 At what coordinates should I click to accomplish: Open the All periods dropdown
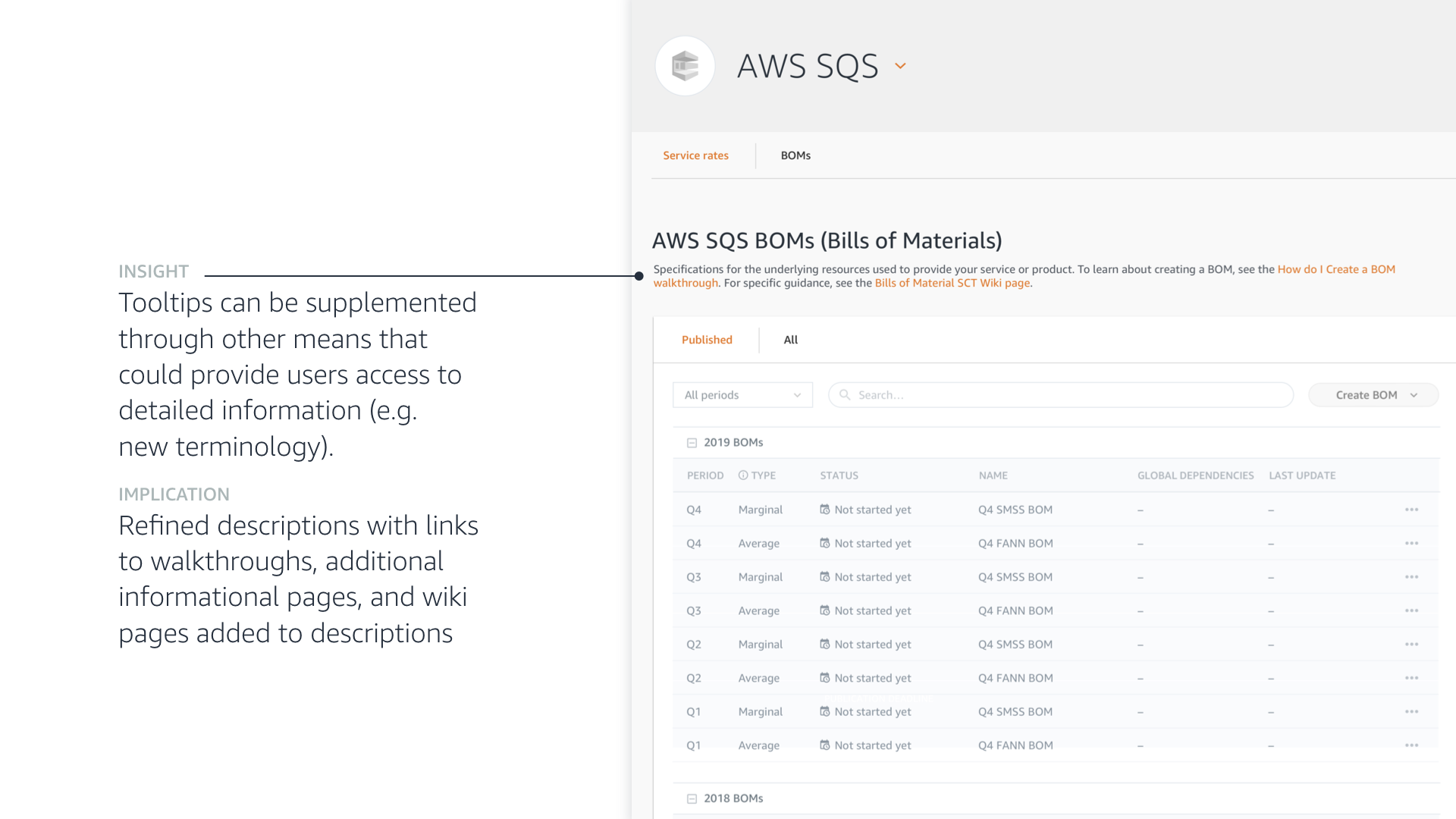(742, 395)
